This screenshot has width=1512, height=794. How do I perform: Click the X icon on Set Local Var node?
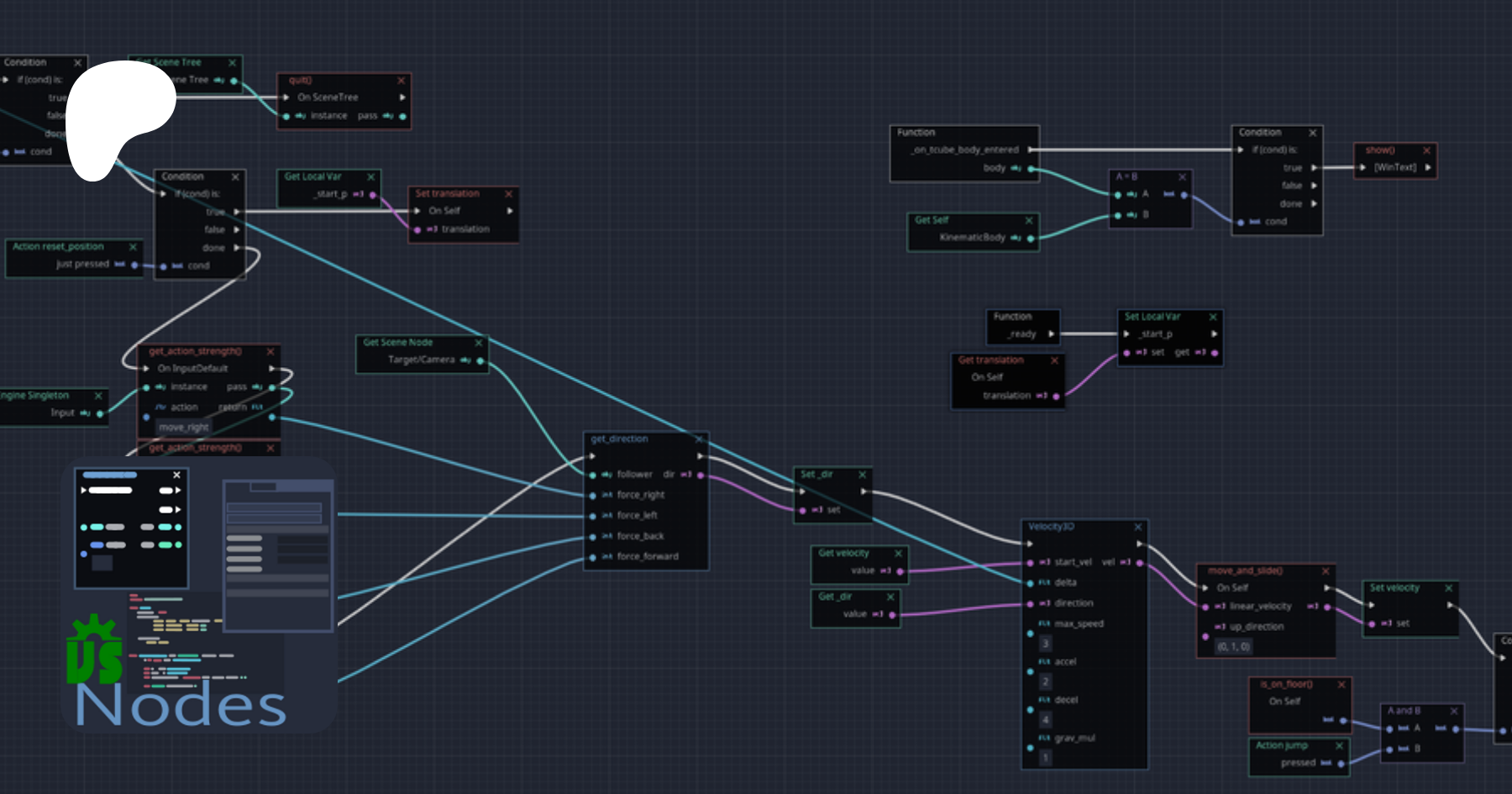[x=1213, y=317]
